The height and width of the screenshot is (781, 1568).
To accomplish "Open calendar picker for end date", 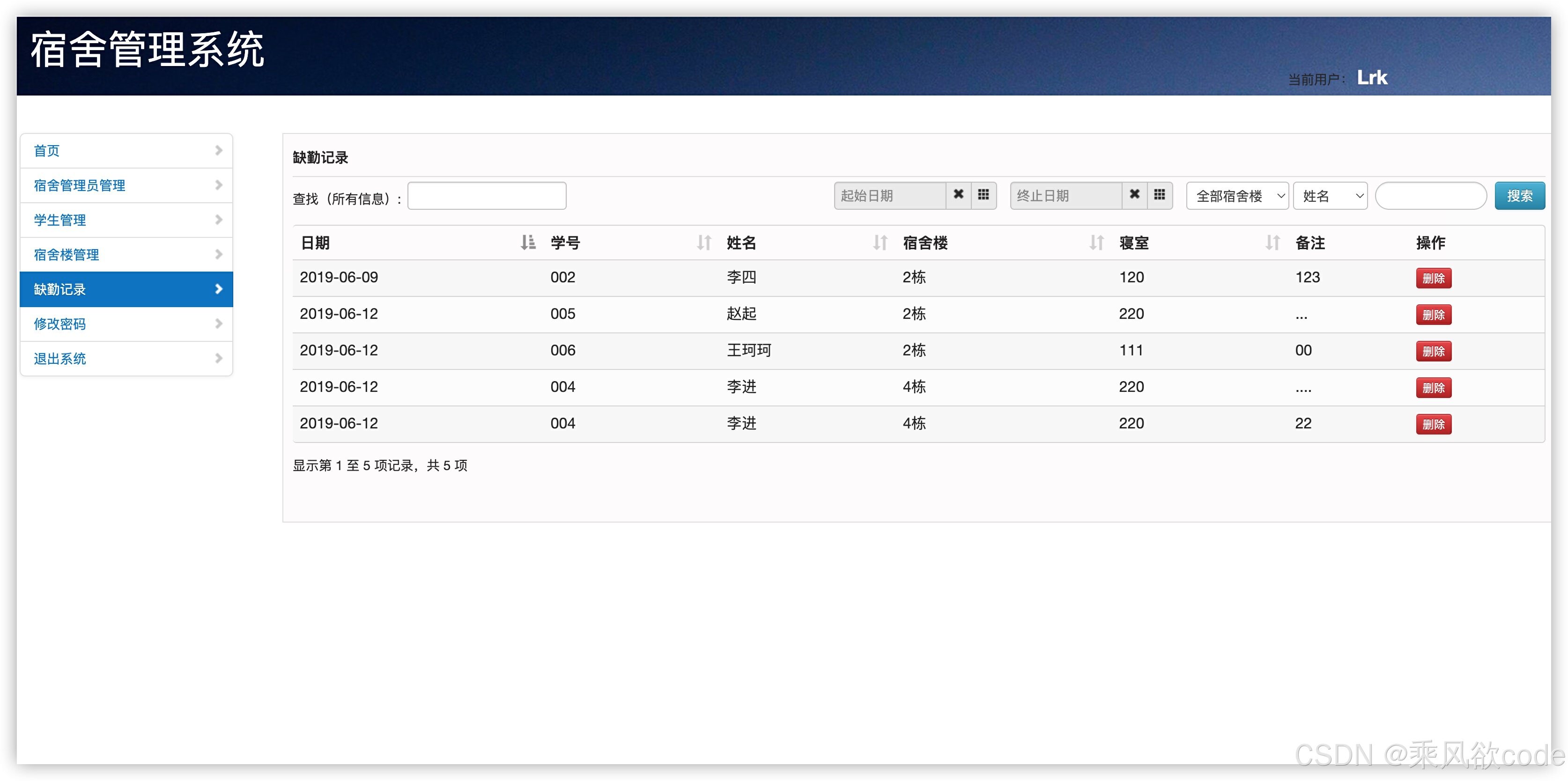I will (x=1159, y=195).
